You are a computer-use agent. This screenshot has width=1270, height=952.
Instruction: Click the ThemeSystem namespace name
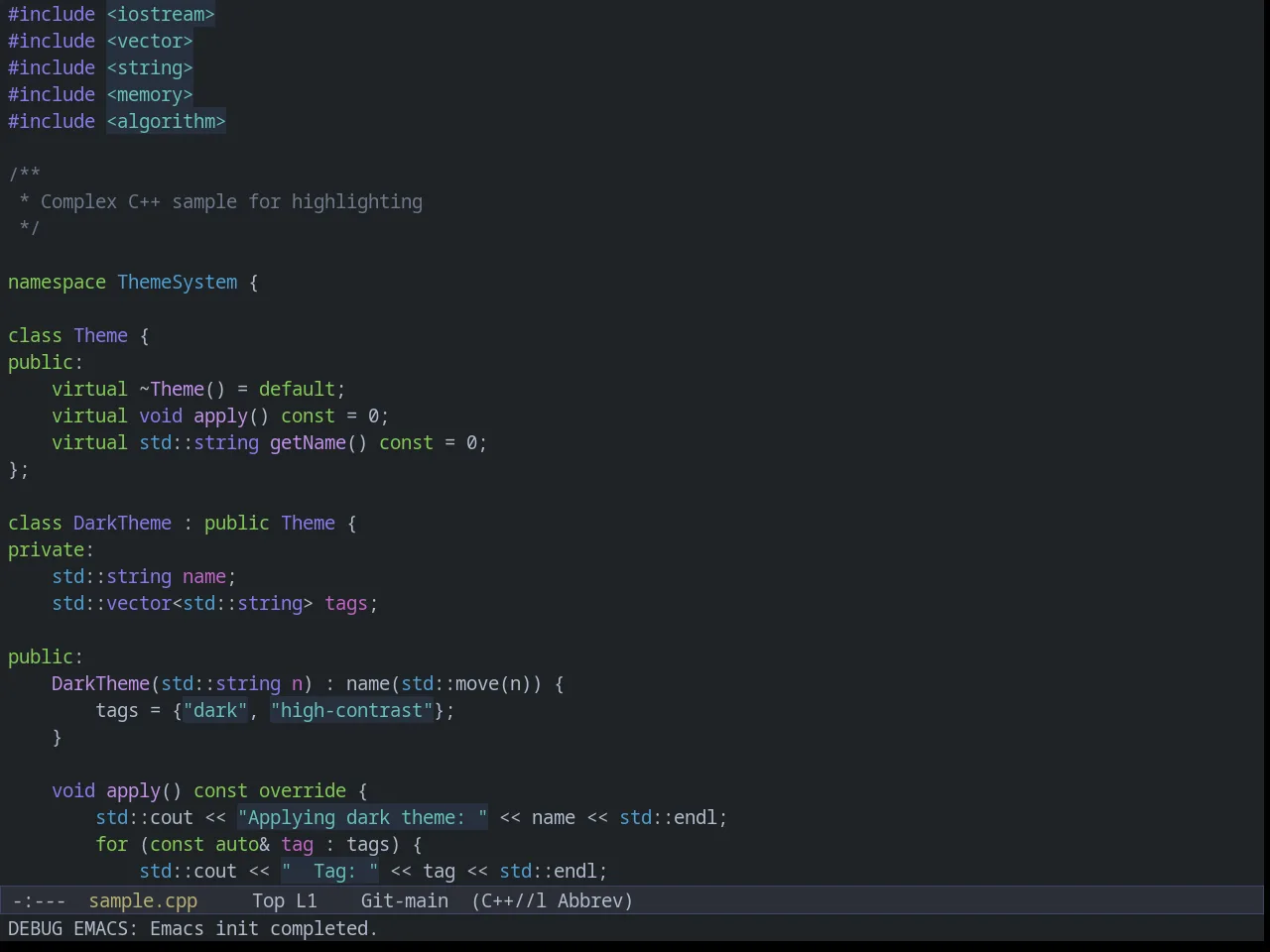tap(178, 282)
